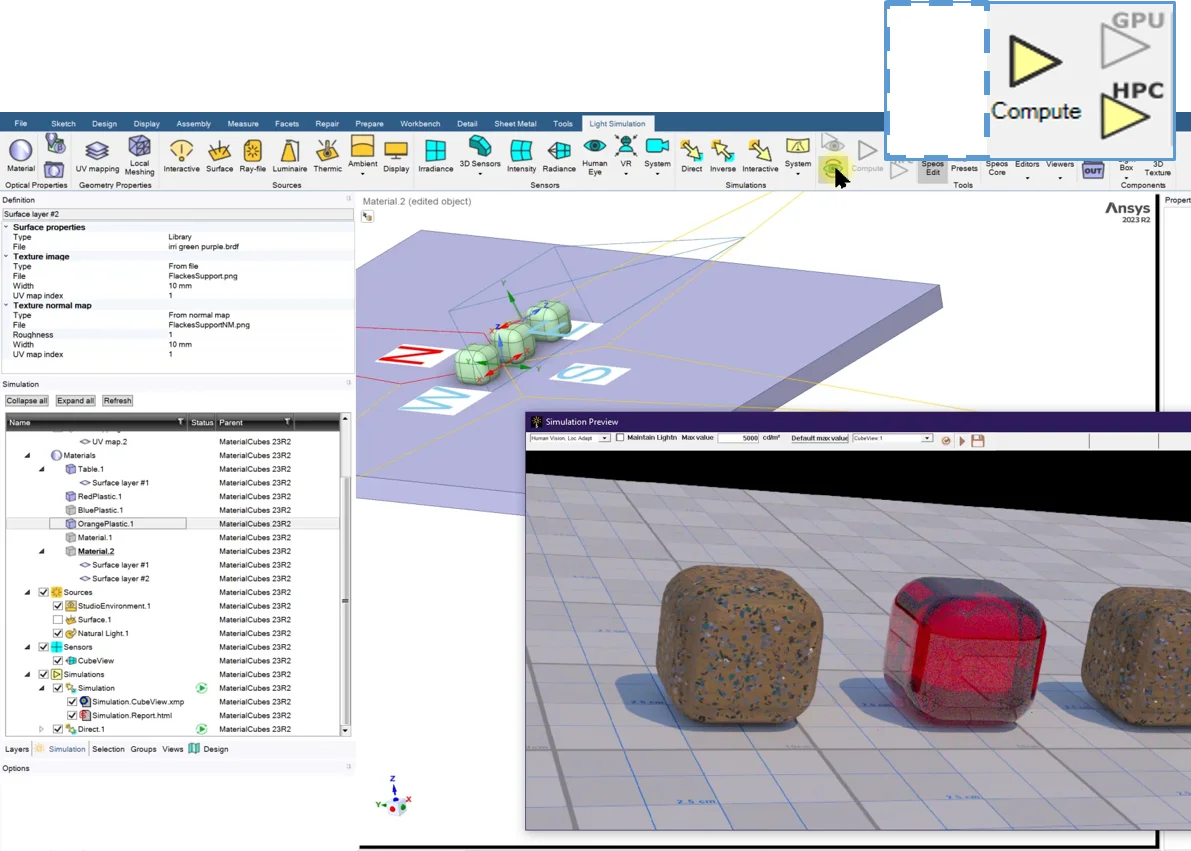Open the Assembly ribbon tab
Screen dimensions: 1191x851
coord(194,123)
